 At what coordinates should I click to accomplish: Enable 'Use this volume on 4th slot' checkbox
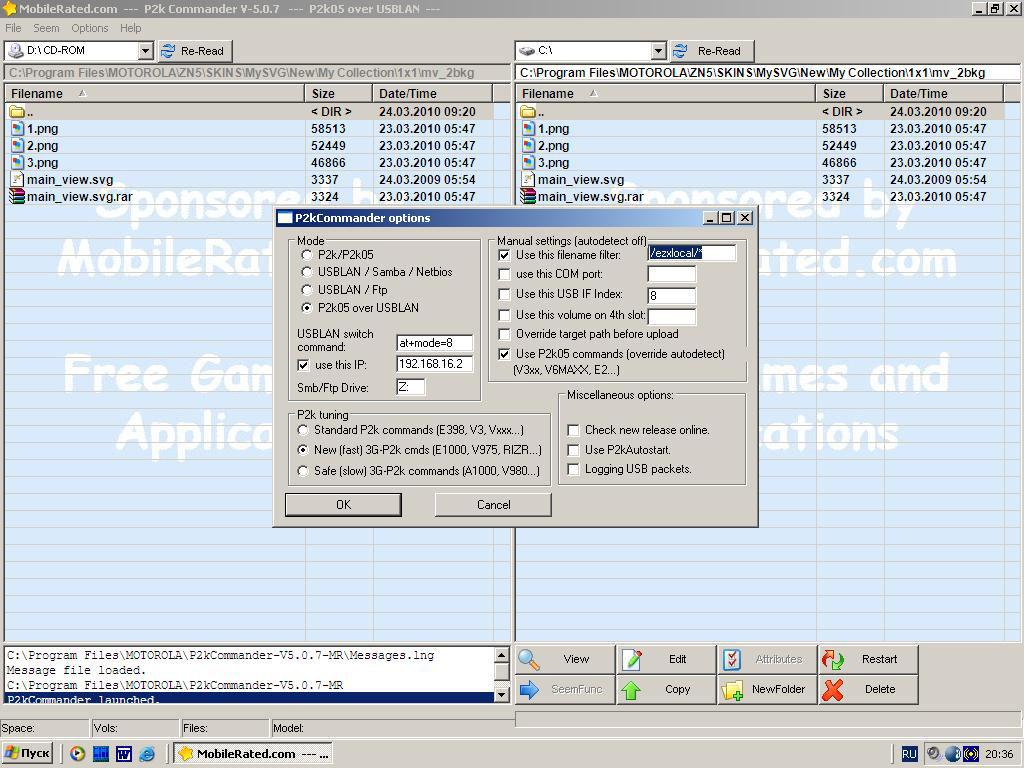[x=504, y=315]
